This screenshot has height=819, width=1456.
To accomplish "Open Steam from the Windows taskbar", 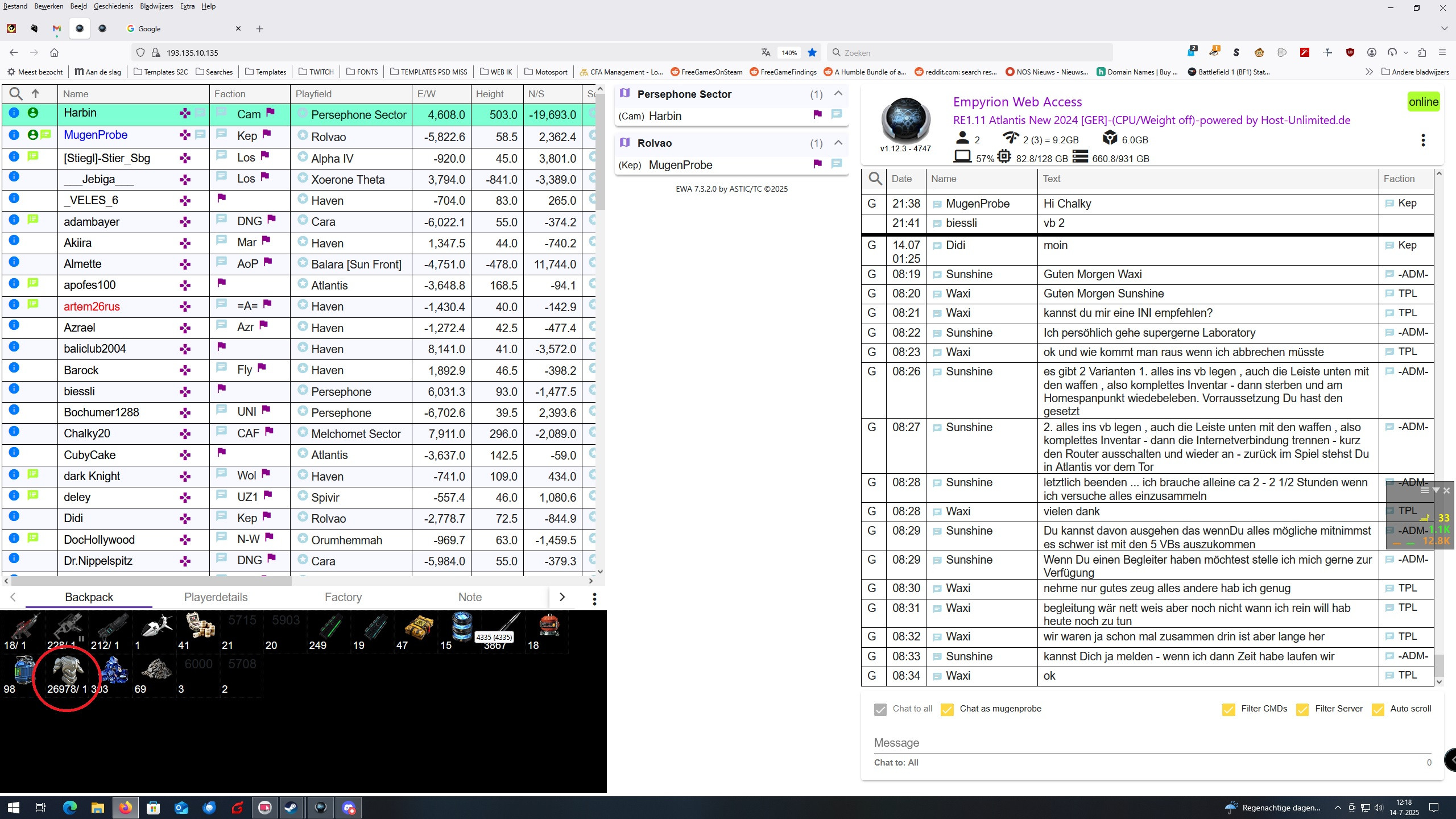I will (x=292, y=808).
